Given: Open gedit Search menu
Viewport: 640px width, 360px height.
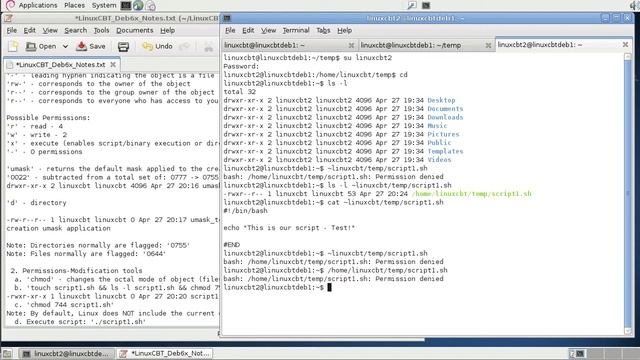Looking at the screenshot, I should tap(76, 30).
